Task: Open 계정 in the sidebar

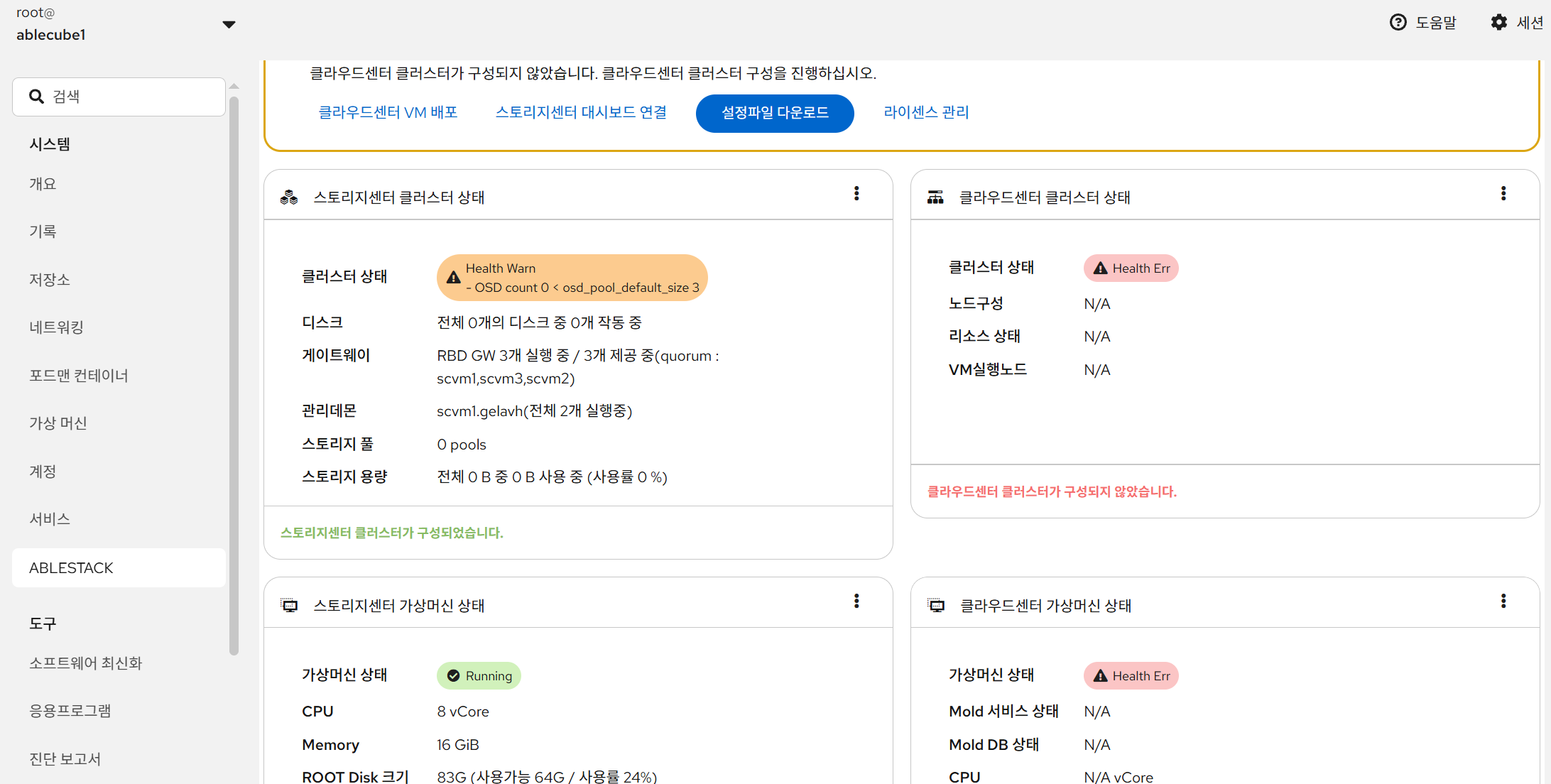Action: click(x=43, y=472)
